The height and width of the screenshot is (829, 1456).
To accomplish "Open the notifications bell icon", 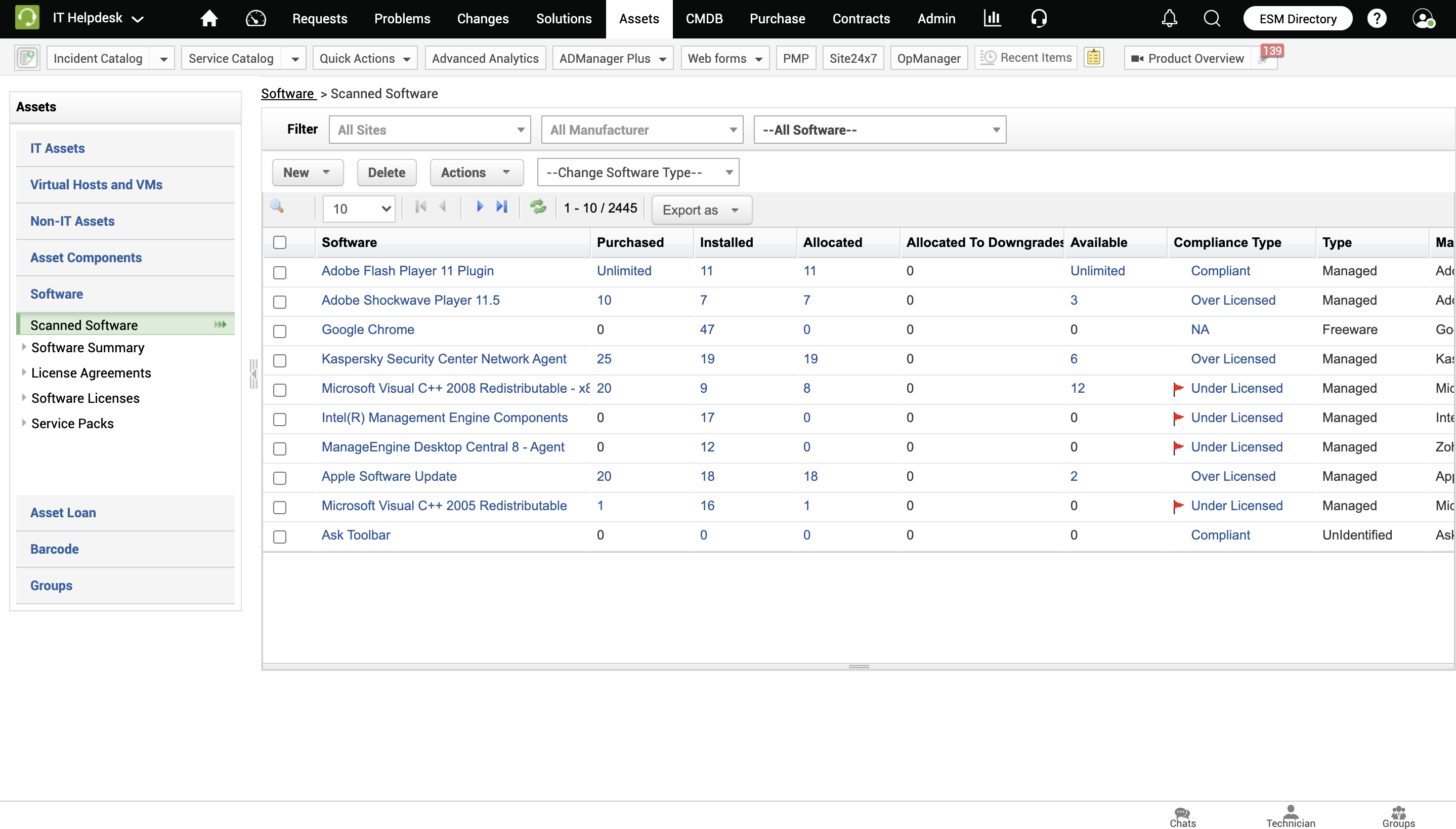I will [x=1169, y=19].
